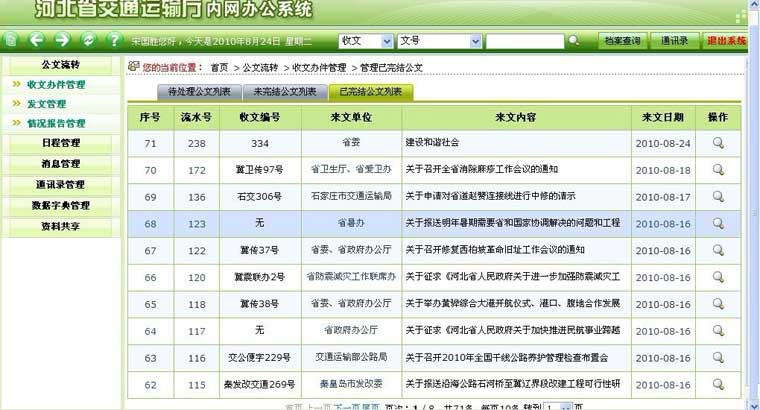
Task: Go back with the left arrow icon
Action: click(37, 40)
